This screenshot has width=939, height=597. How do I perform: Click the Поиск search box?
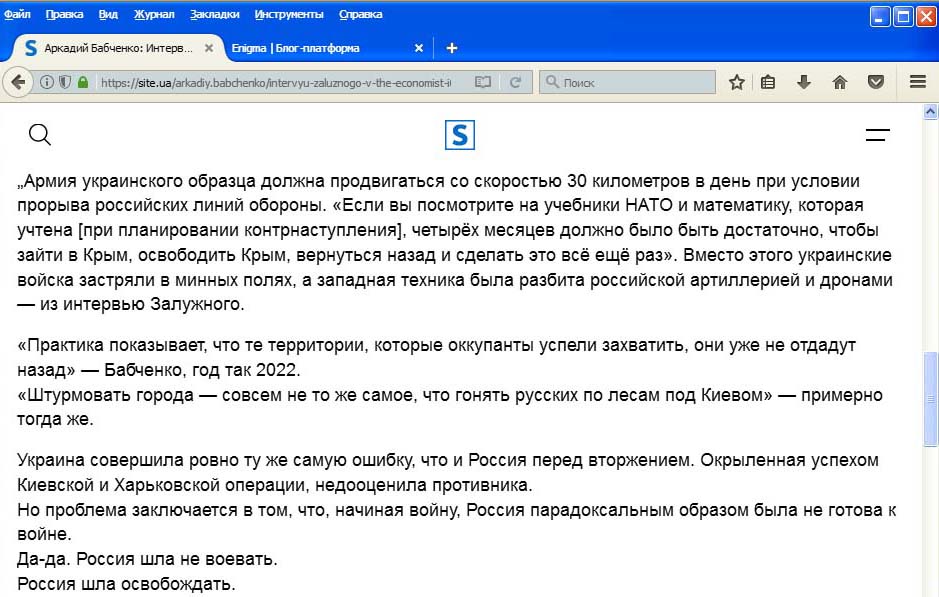628,82
